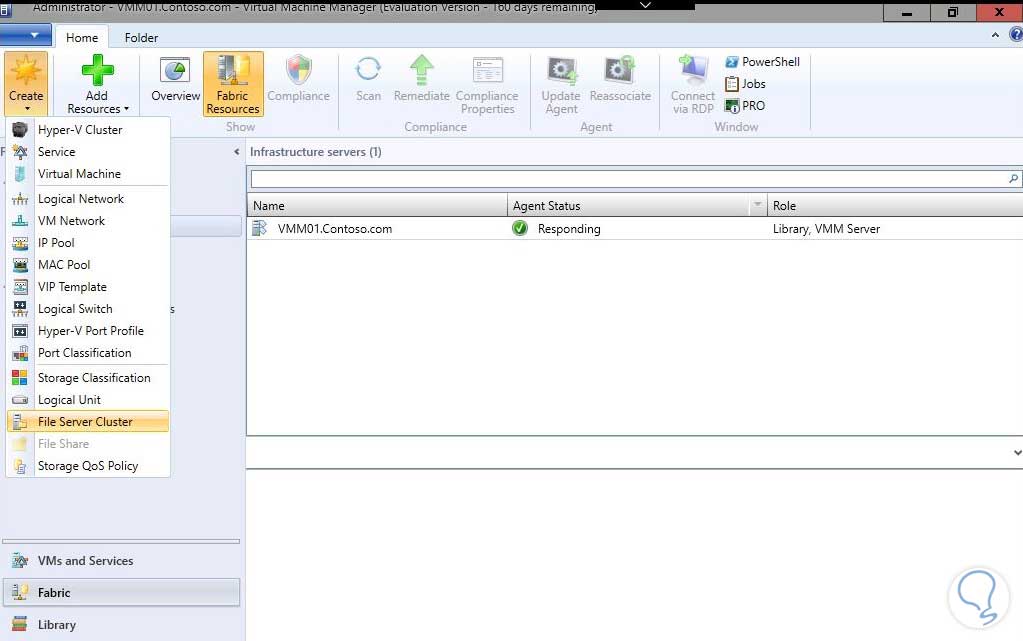Image resolution: width=1023 pixels, height=641 pixels.
Task: Open the Library workspace
Action: click(121, 625)
